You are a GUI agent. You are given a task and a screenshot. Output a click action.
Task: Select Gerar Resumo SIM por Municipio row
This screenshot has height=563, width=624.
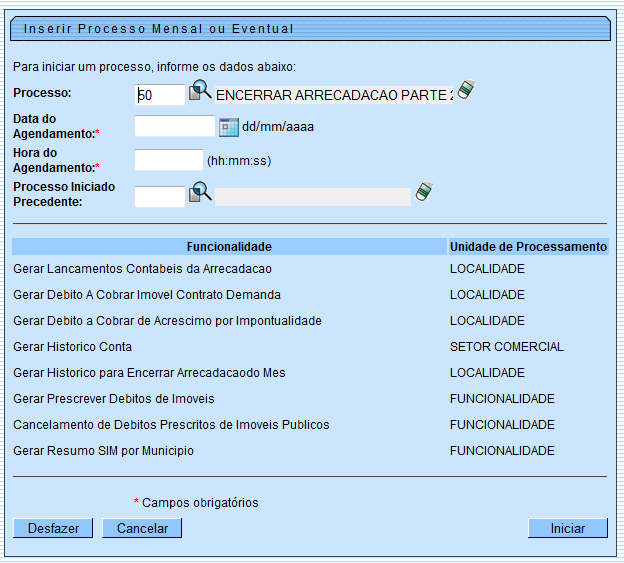(103, 451)
